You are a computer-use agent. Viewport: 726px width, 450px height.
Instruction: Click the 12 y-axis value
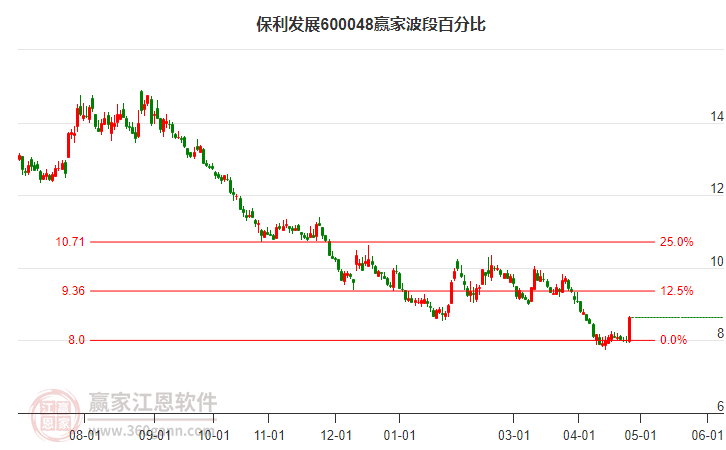point(717,188)
